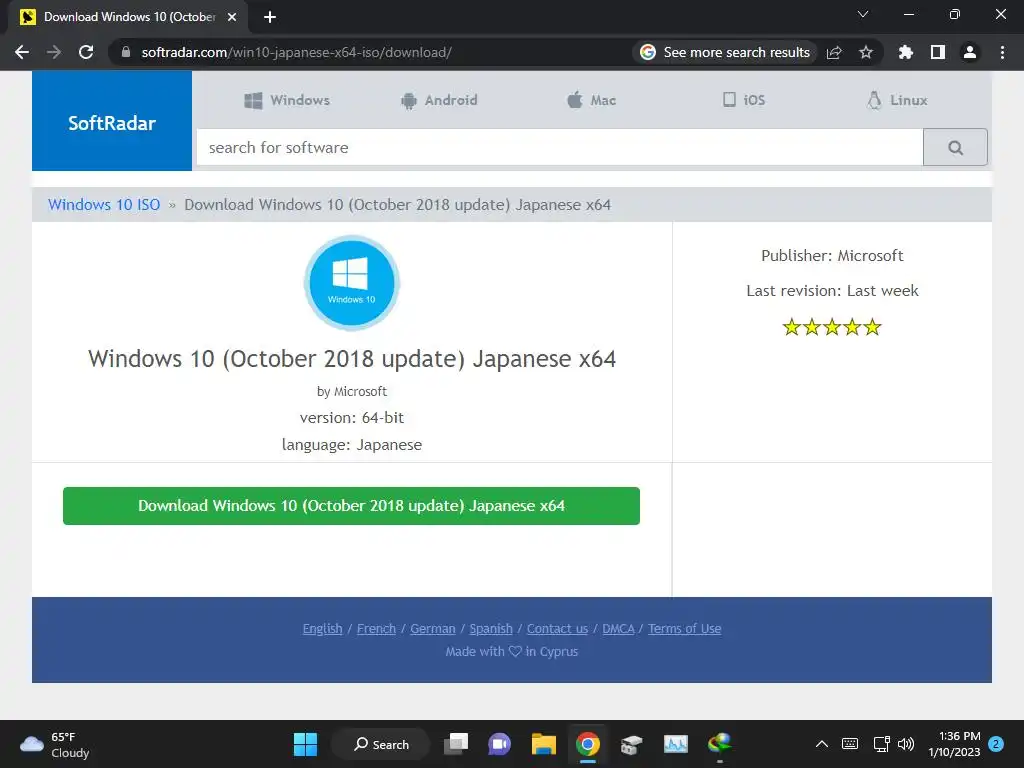This screenshot has height=768, width=1024.
Task: Launch the Chat app from taskbar
Action: pos(500,744)
